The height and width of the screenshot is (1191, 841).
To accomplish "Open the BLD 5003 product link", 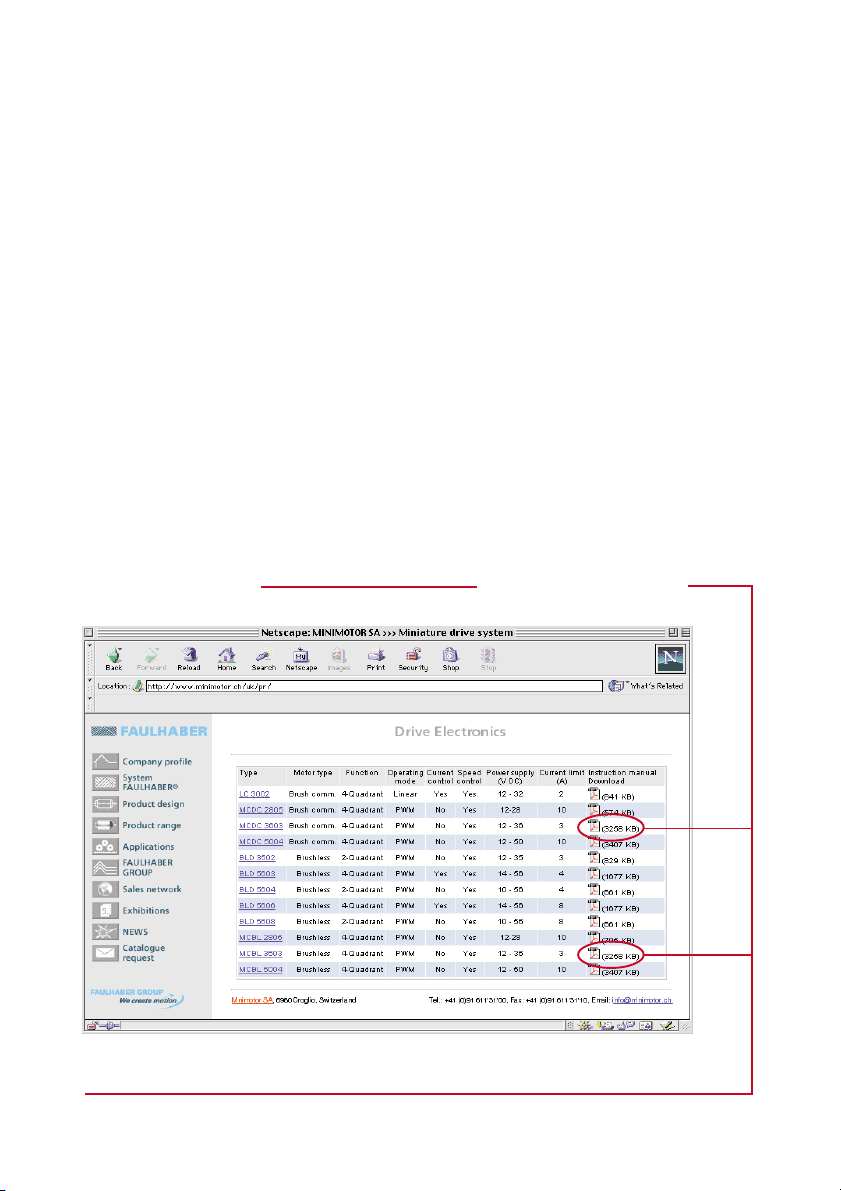I will click(x=256, y=873).
